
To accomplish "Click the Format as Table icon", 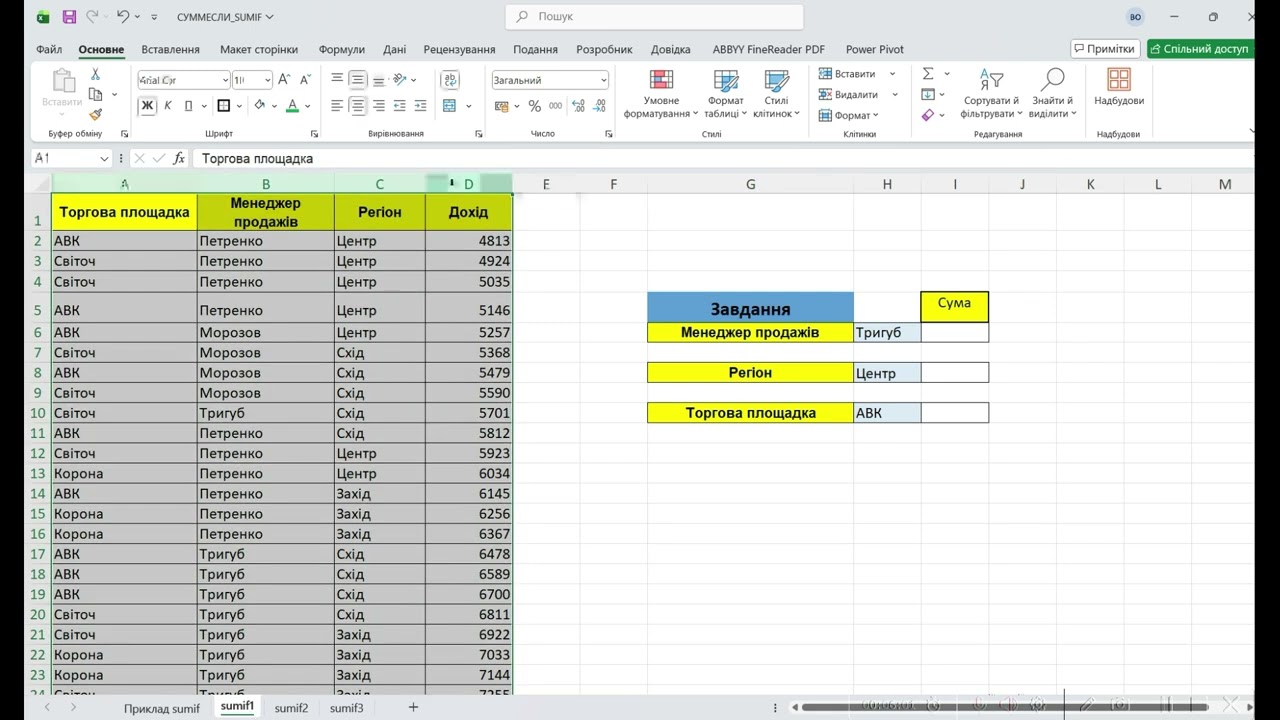I will coord(726,81).
